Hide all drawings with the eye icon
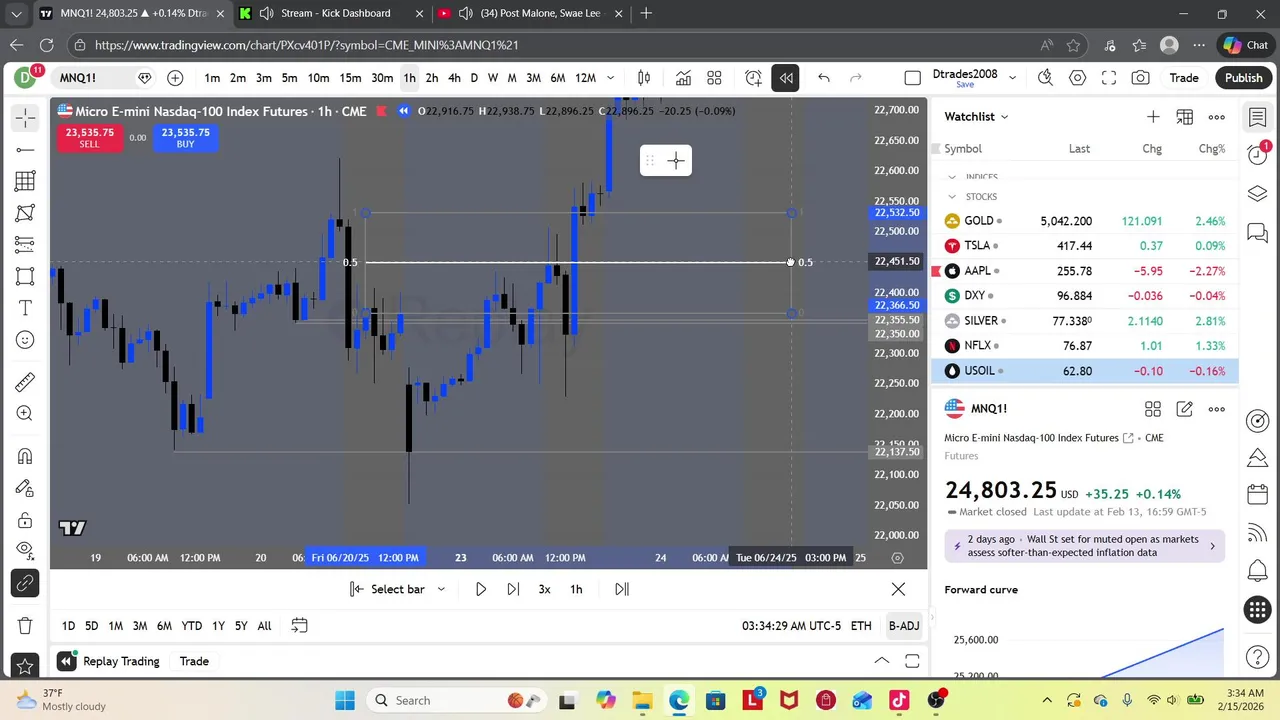This screenshot has height=720, width=1280. click(25, 549)
